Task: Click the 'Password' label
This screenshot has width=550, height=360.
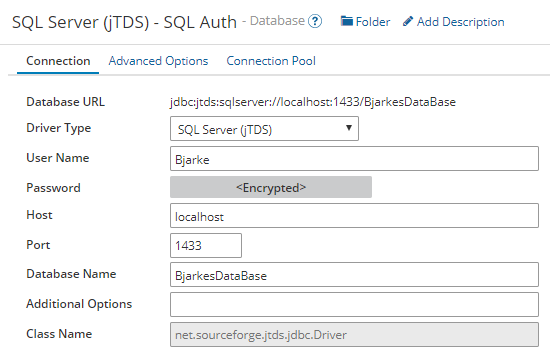Action: click(x=53, y=188)
